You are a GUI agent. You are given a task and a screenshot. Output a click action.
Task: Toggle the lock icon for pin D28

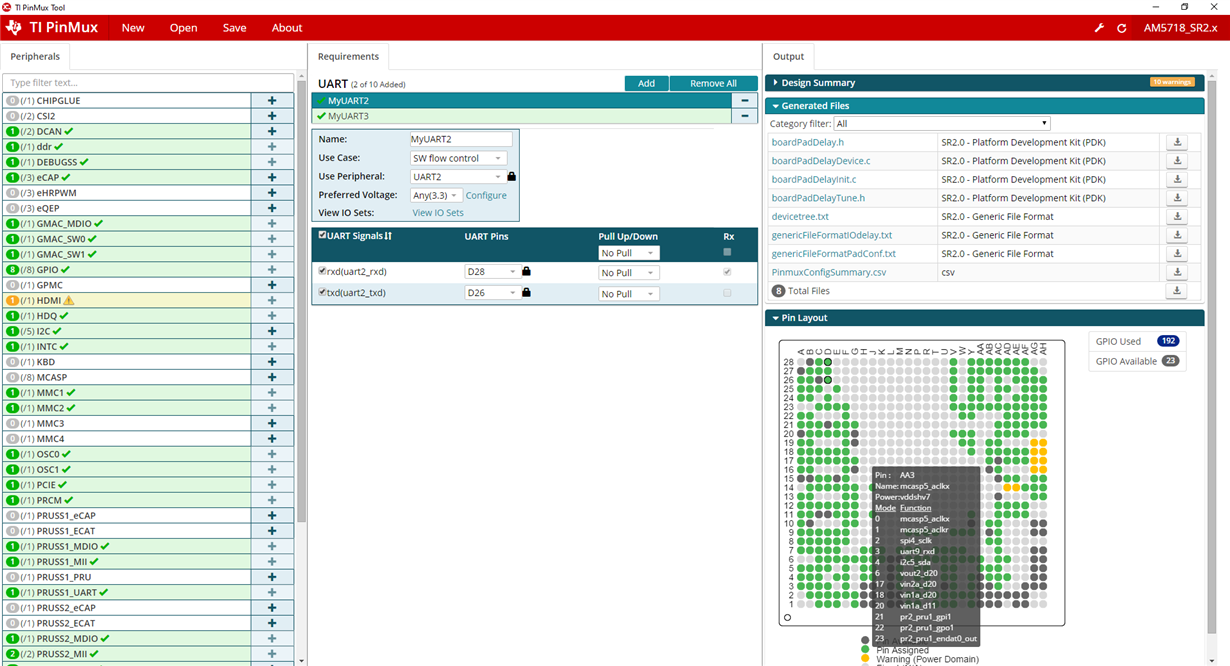(526, 272)
